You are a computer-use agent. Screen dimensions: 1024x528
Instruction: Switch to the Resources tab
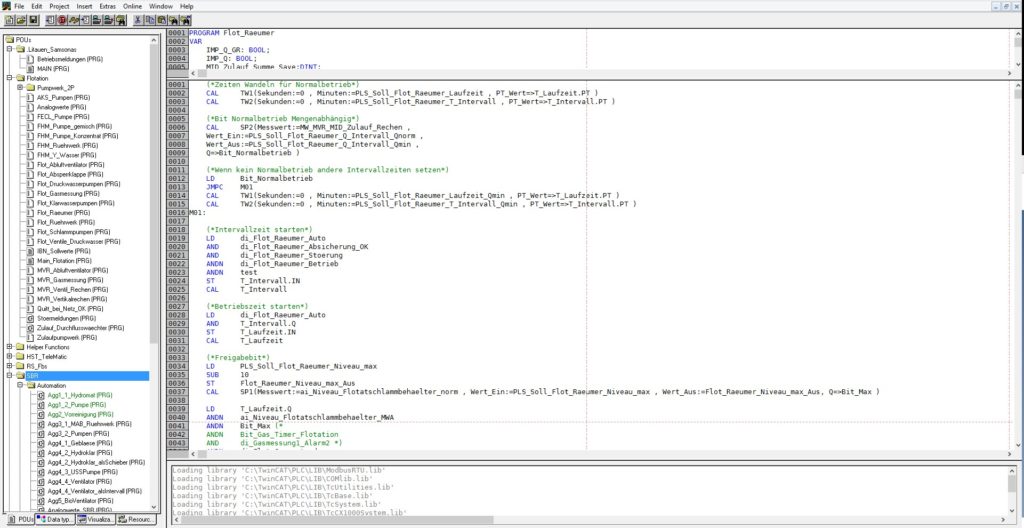click(x=136, y=520)
